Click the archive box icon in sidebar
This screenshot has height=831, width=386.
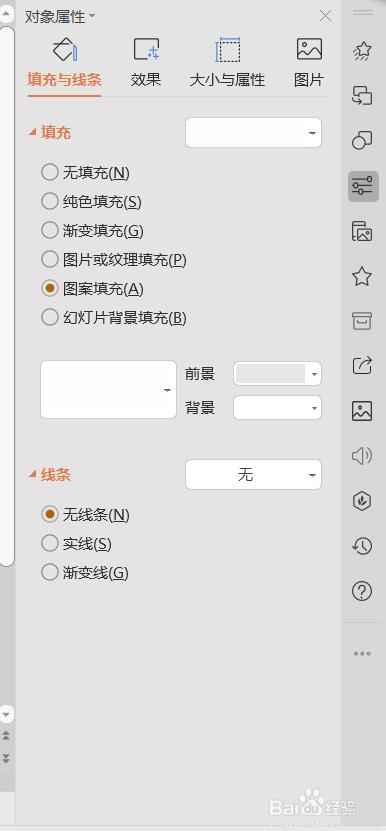362,321
